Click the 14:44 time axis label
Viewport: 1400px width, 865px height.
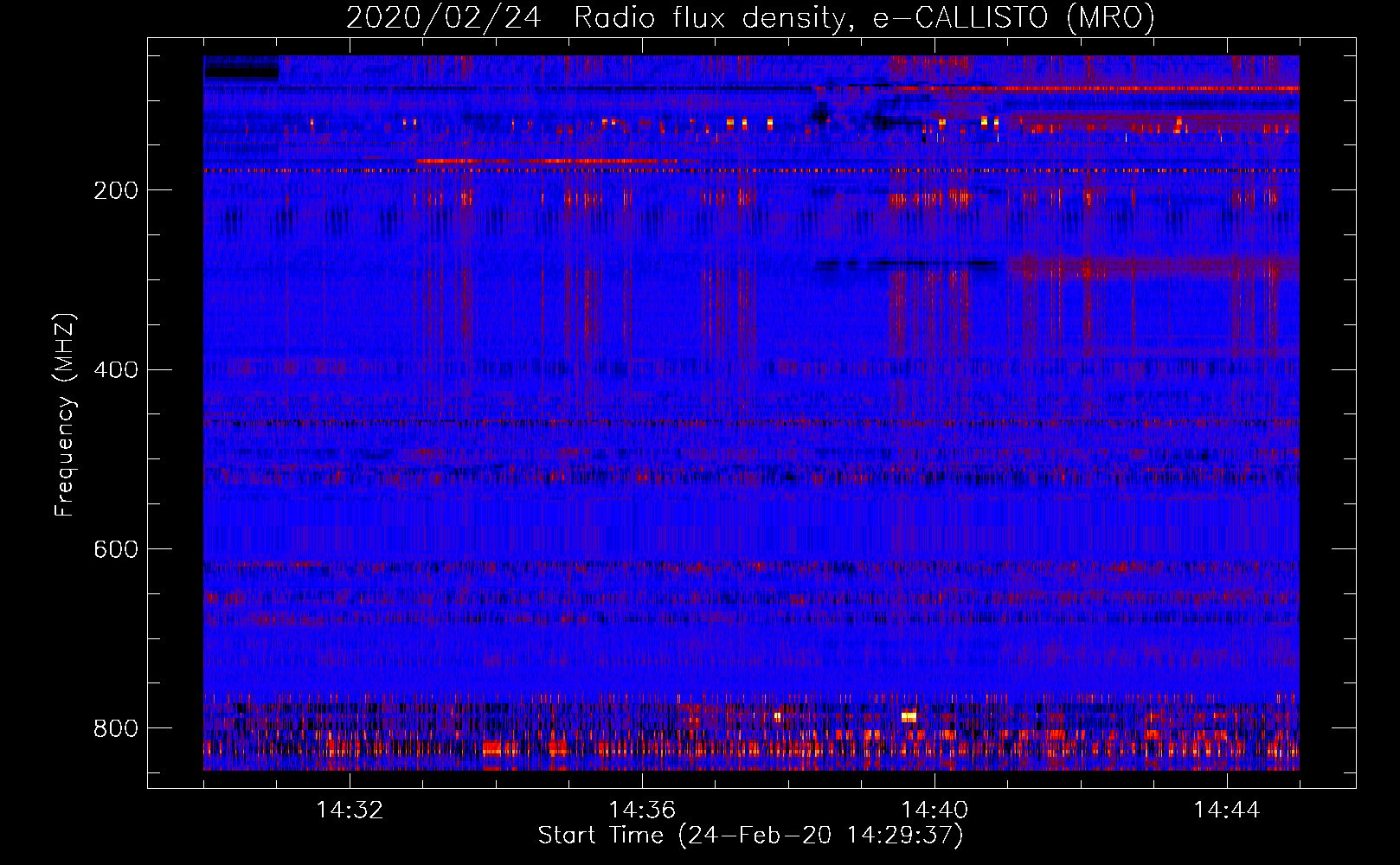(x=1227, y=811)
